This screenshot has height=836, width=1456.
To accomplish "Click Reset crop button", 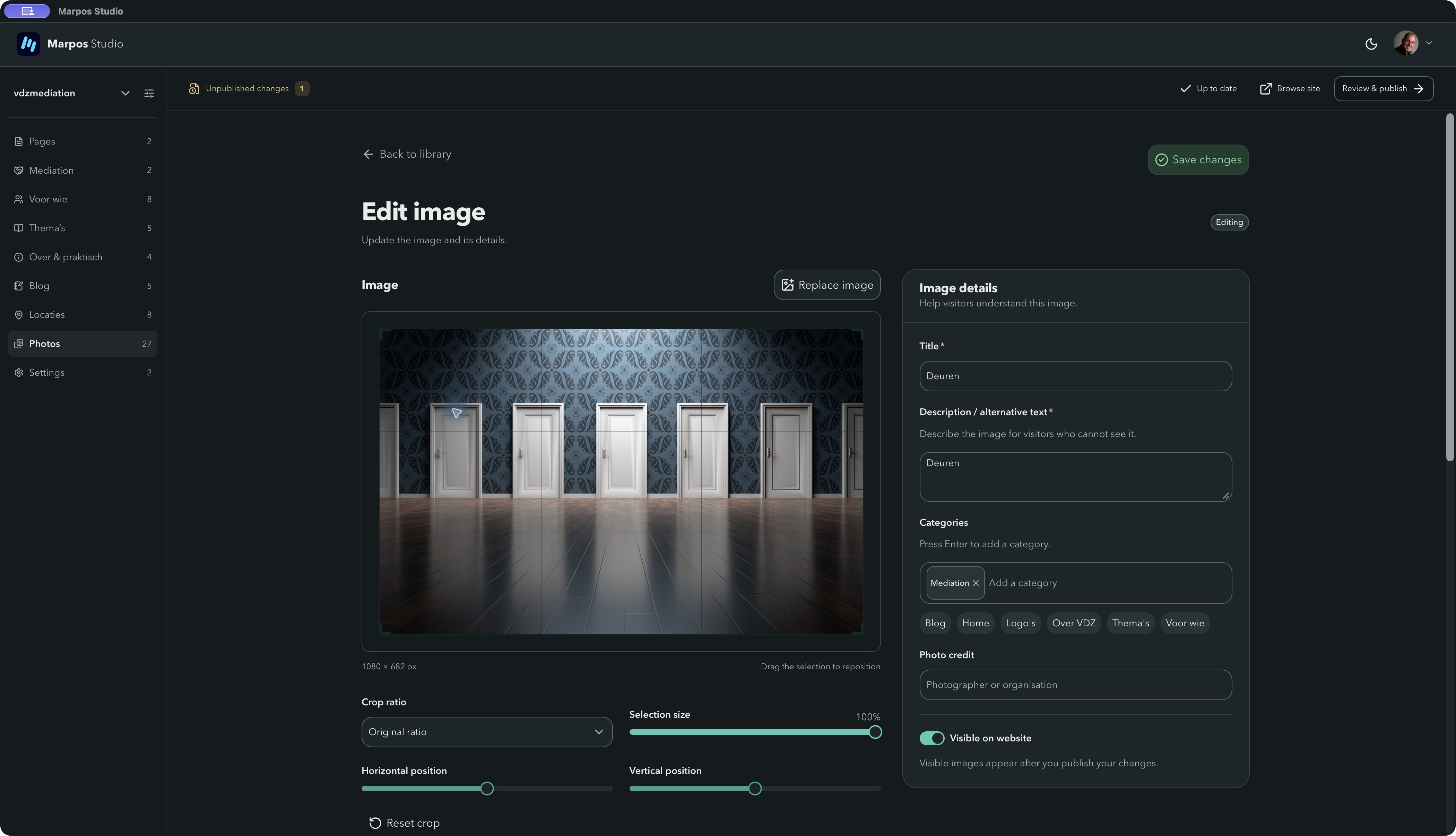I will tap(404, 823).
